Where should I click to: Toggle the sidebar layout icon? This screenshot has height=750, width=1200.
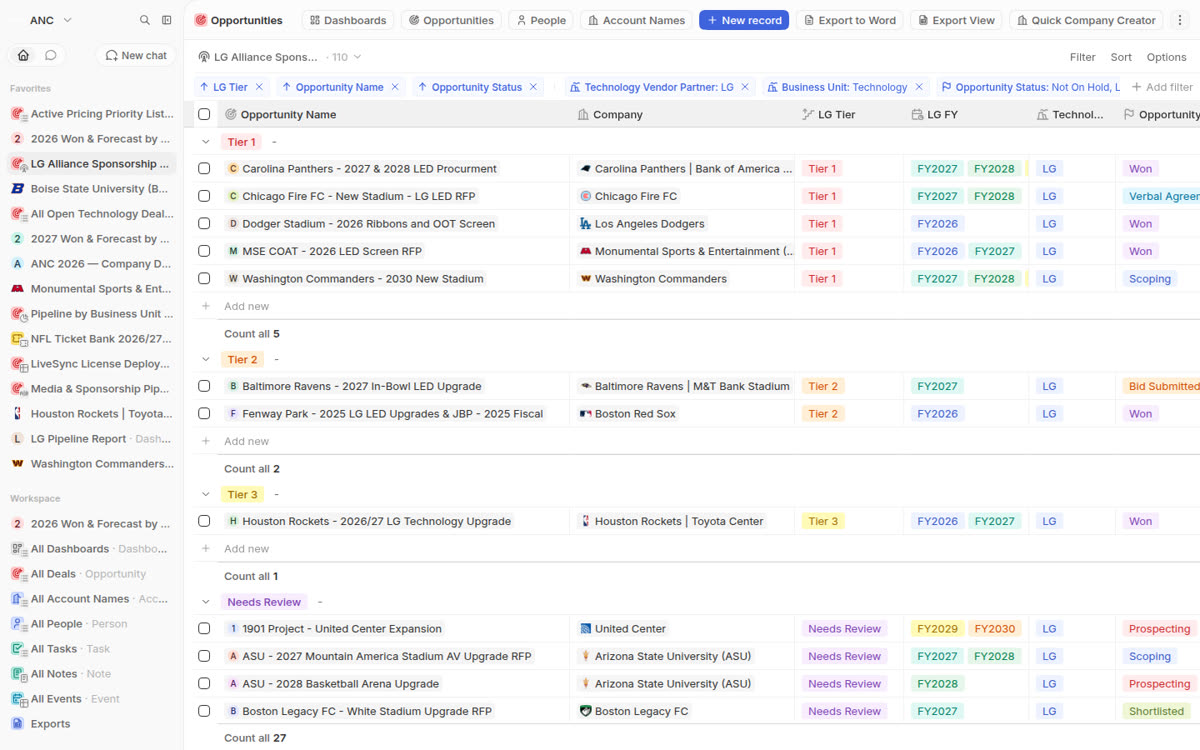167,20
